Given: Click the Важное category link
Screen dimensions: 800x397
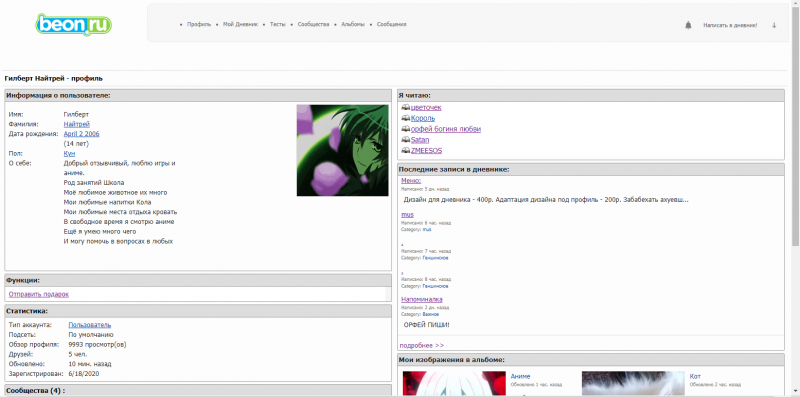Looking at the screenshot, I should pyautogui.click(x=431, y=314).
